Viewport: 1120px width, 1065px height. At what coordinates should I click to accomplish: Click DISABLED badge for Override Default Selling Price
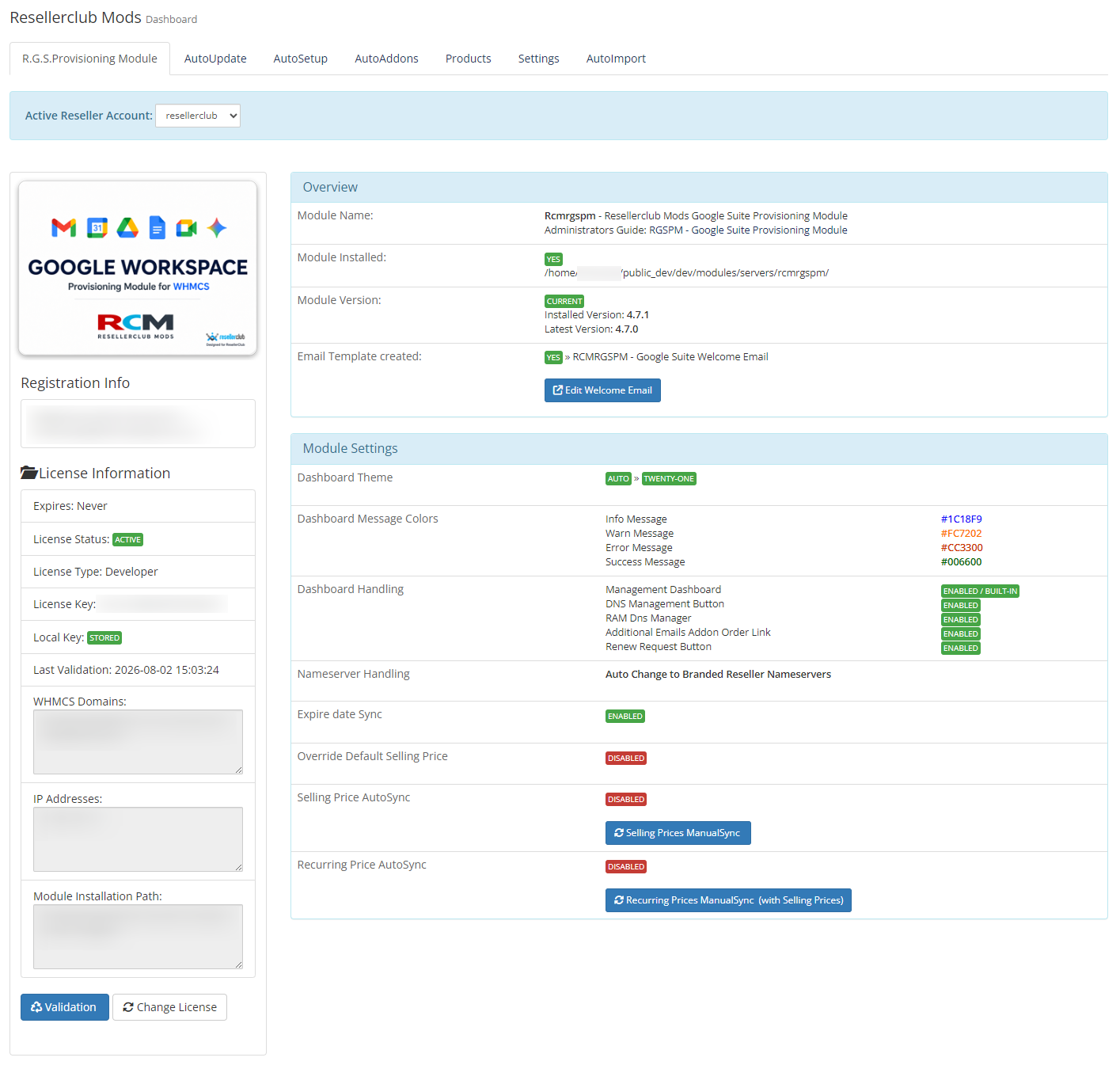tap(626, 759)
